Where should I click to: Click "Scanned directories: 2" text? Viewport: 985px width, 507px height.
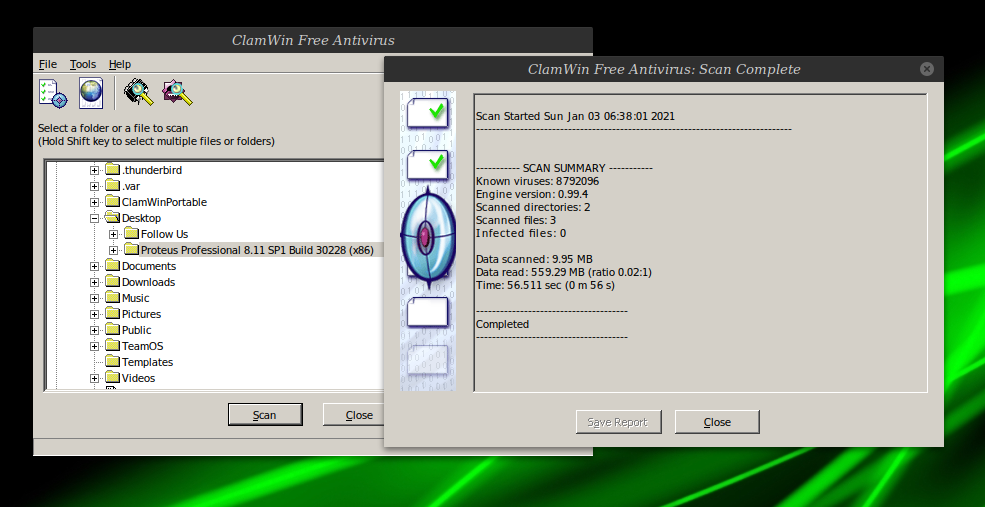[533, 207]
